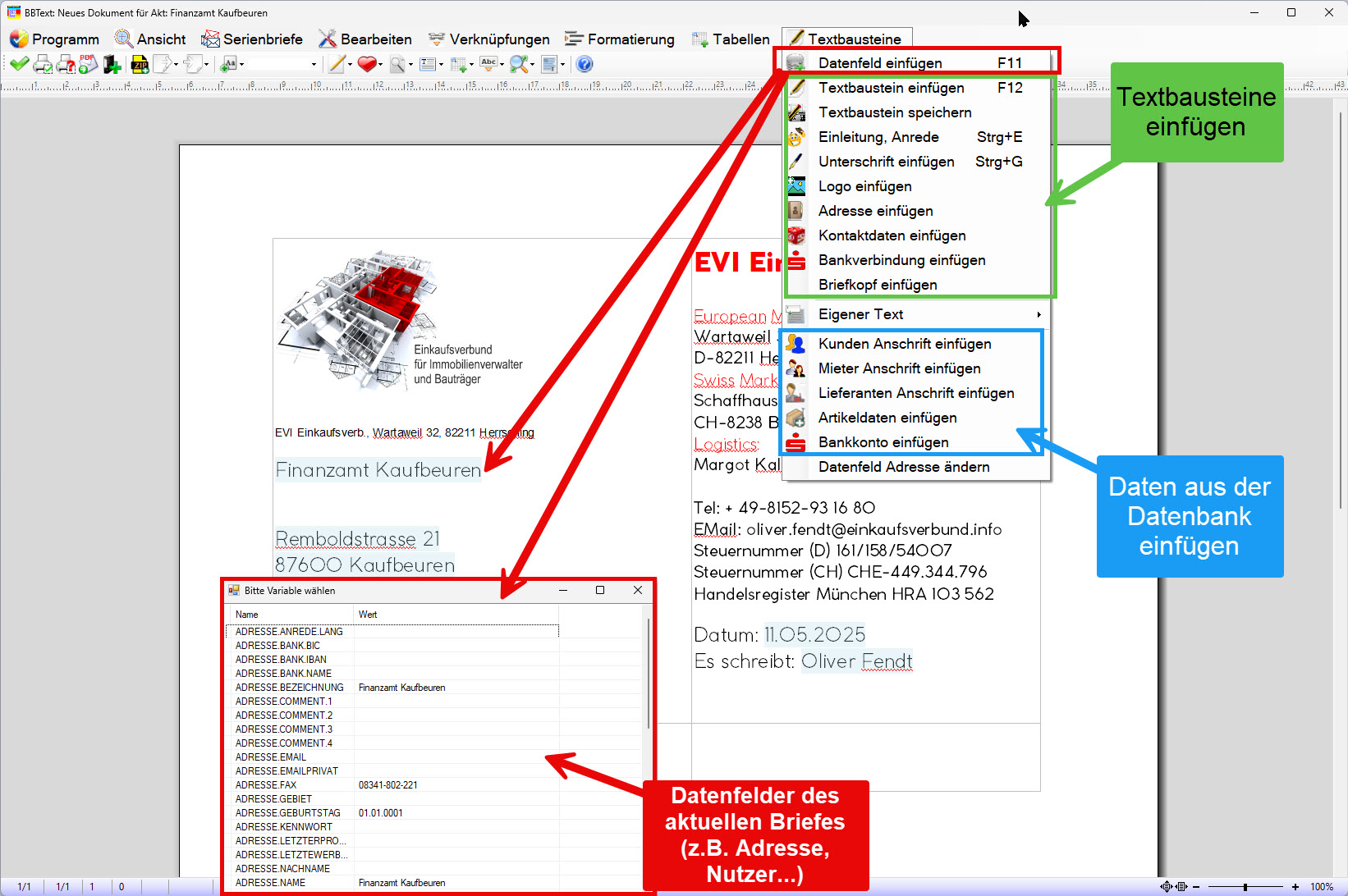
Task: Open the Ansicht menu
Action: click(150, 39)
